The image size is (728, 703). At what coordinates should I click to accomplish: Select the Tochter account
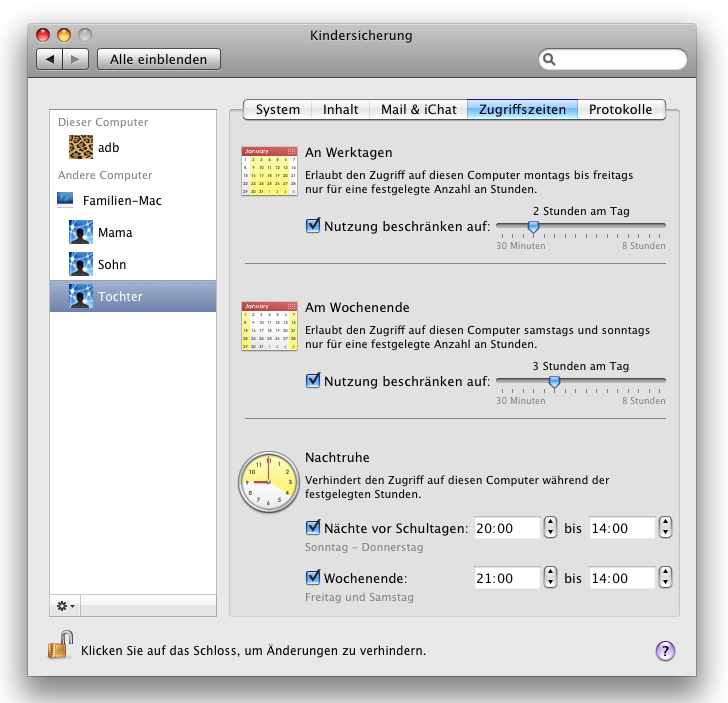(133, 296)
